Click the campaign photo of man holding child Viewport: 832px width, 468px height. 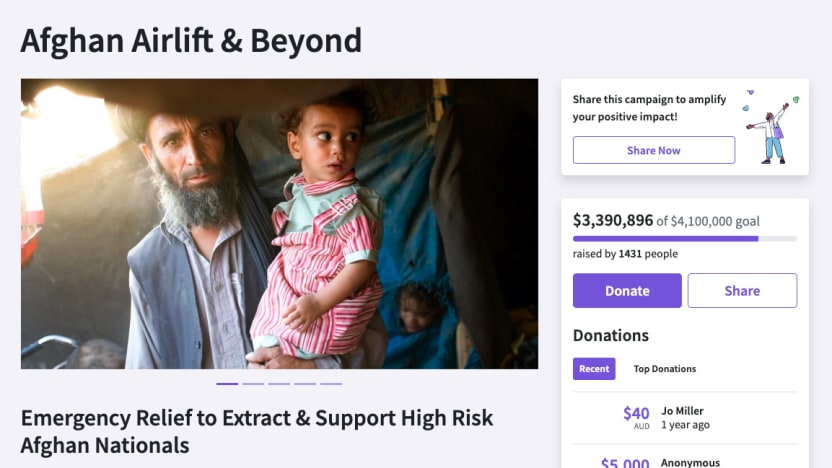click(x=279, y=223)
